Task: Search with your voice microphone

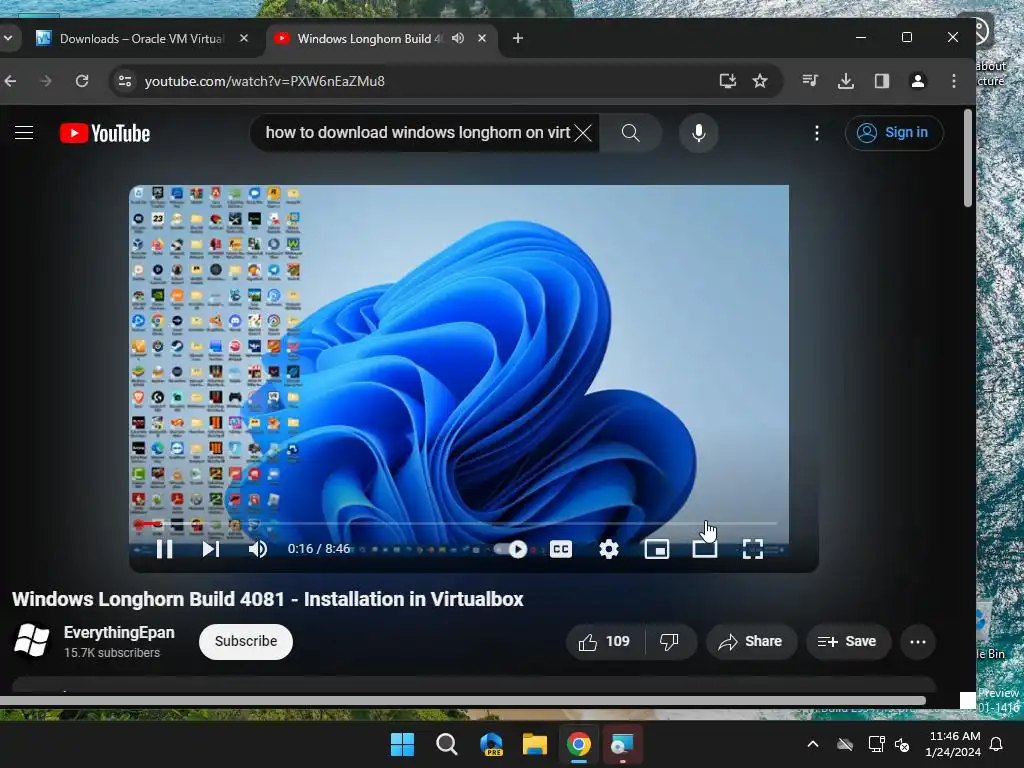Action: tap(698, 133)
